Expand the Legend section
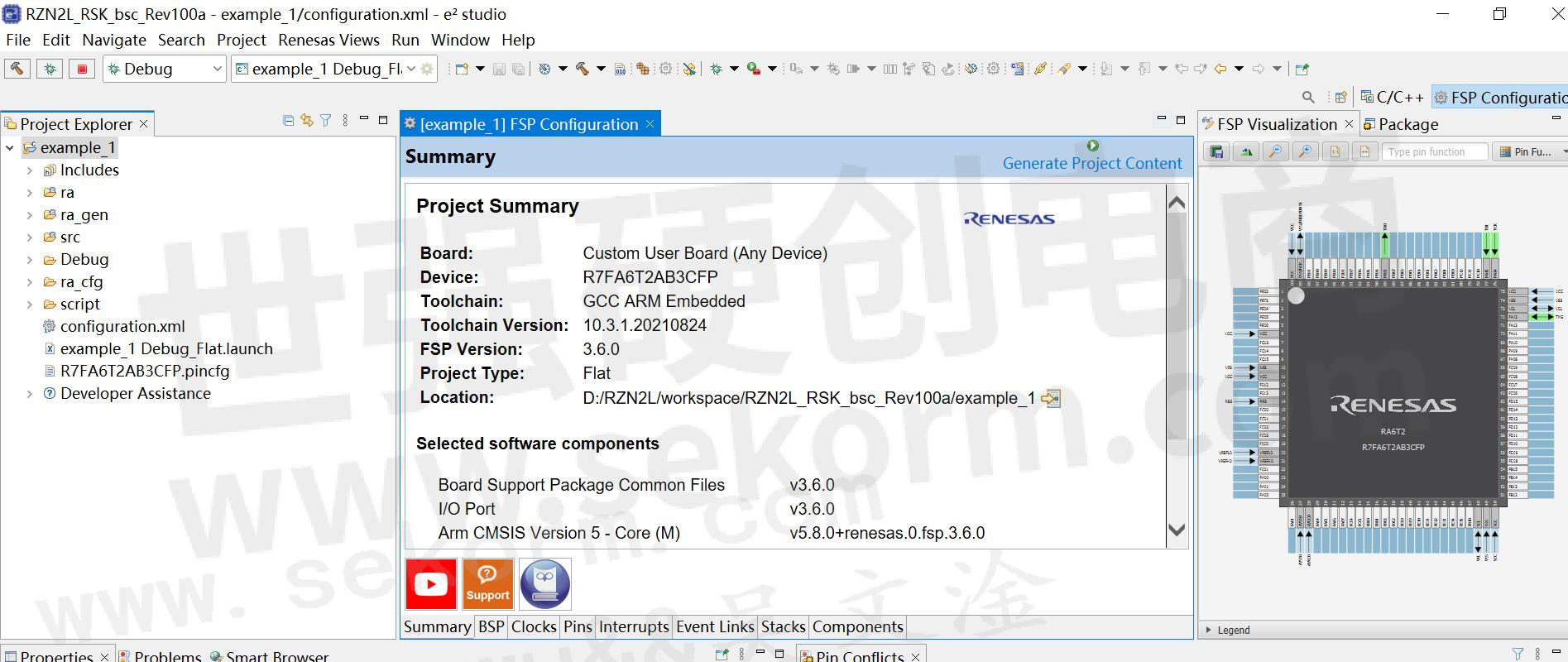 tap(1208, 630)
